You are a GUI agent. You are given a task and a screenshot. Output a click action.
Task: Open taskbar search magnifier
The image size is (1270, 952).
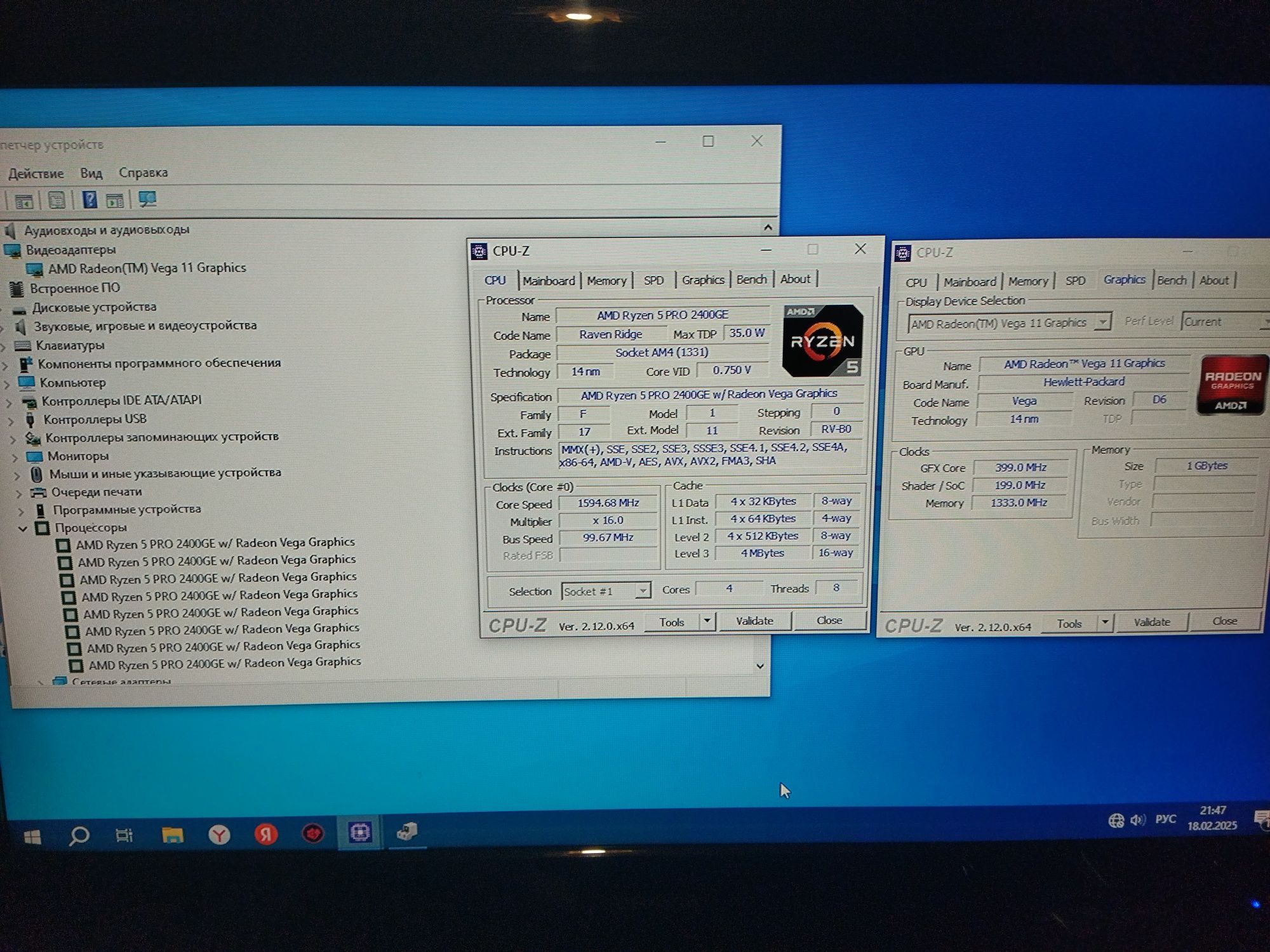(79, 836)
